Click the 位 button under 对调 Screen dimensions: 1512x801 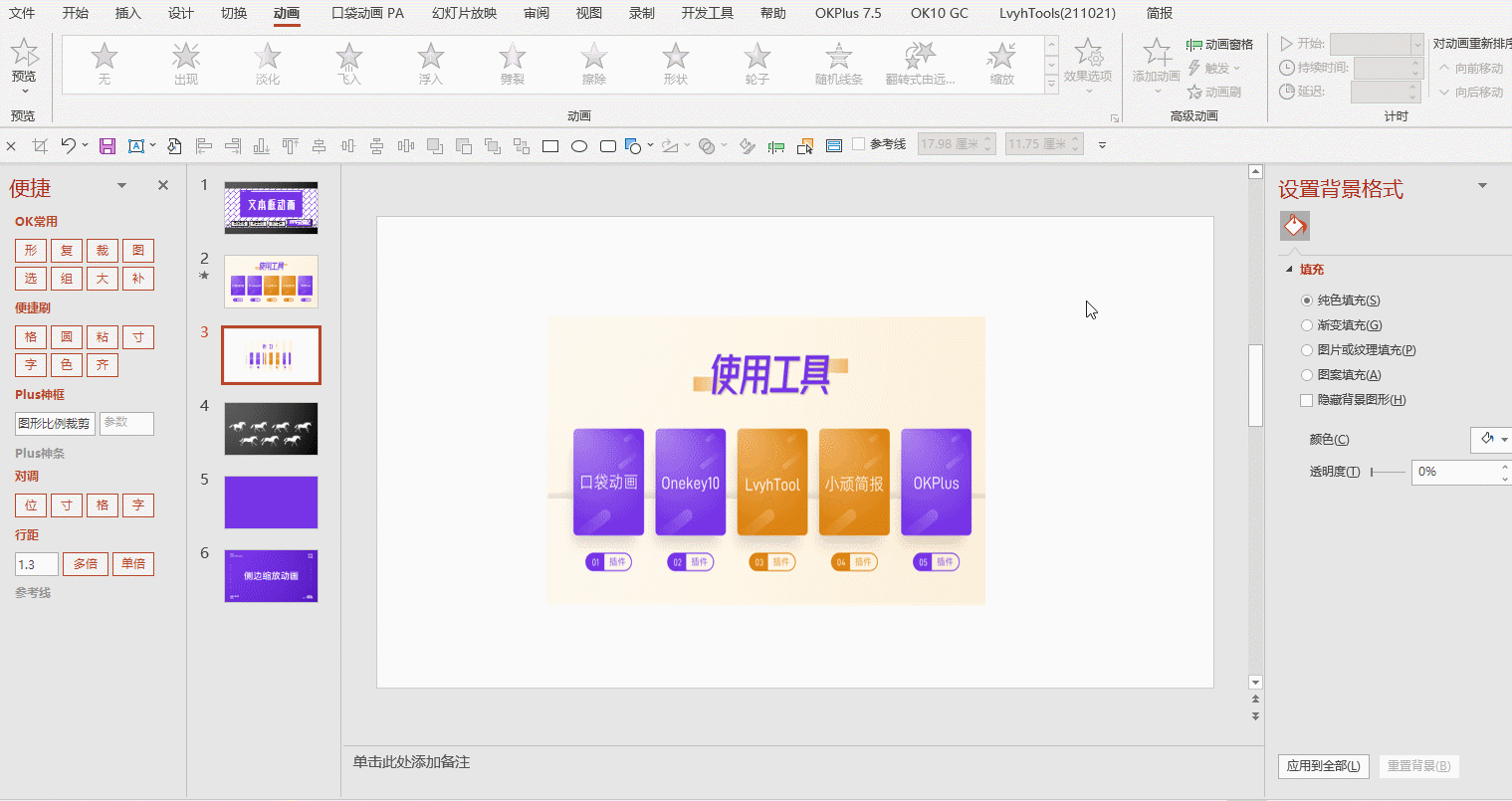coord(31,505)
